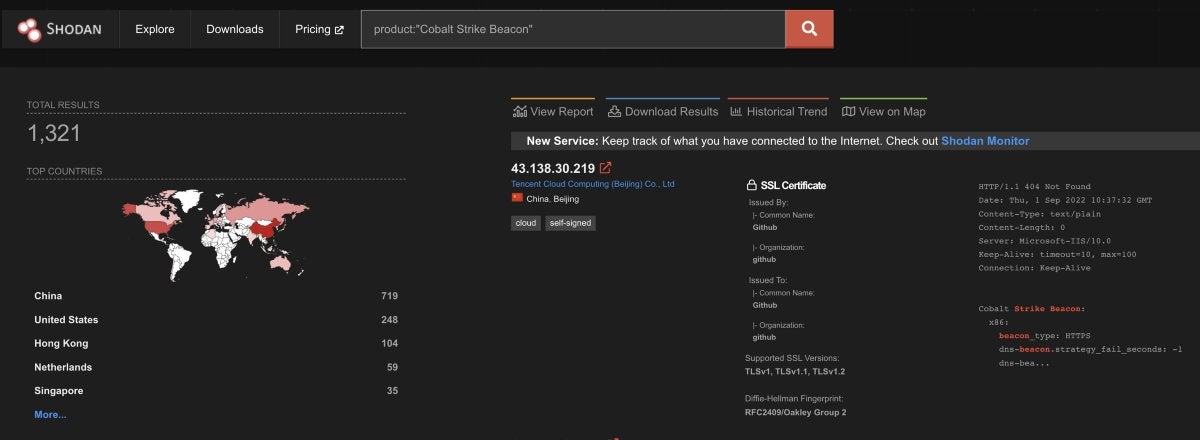The image size is (1200, 440).
Task: Click the View on Map icon
Action: coord(848,111)
